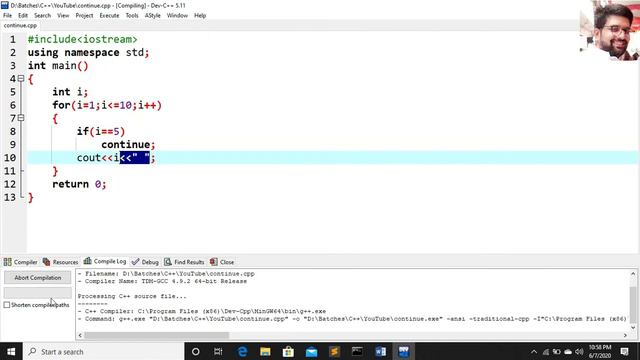The height and width of the screenshot is (360, 640).
Task: Click the Compile Log chart icon
Action: [87, 261]
